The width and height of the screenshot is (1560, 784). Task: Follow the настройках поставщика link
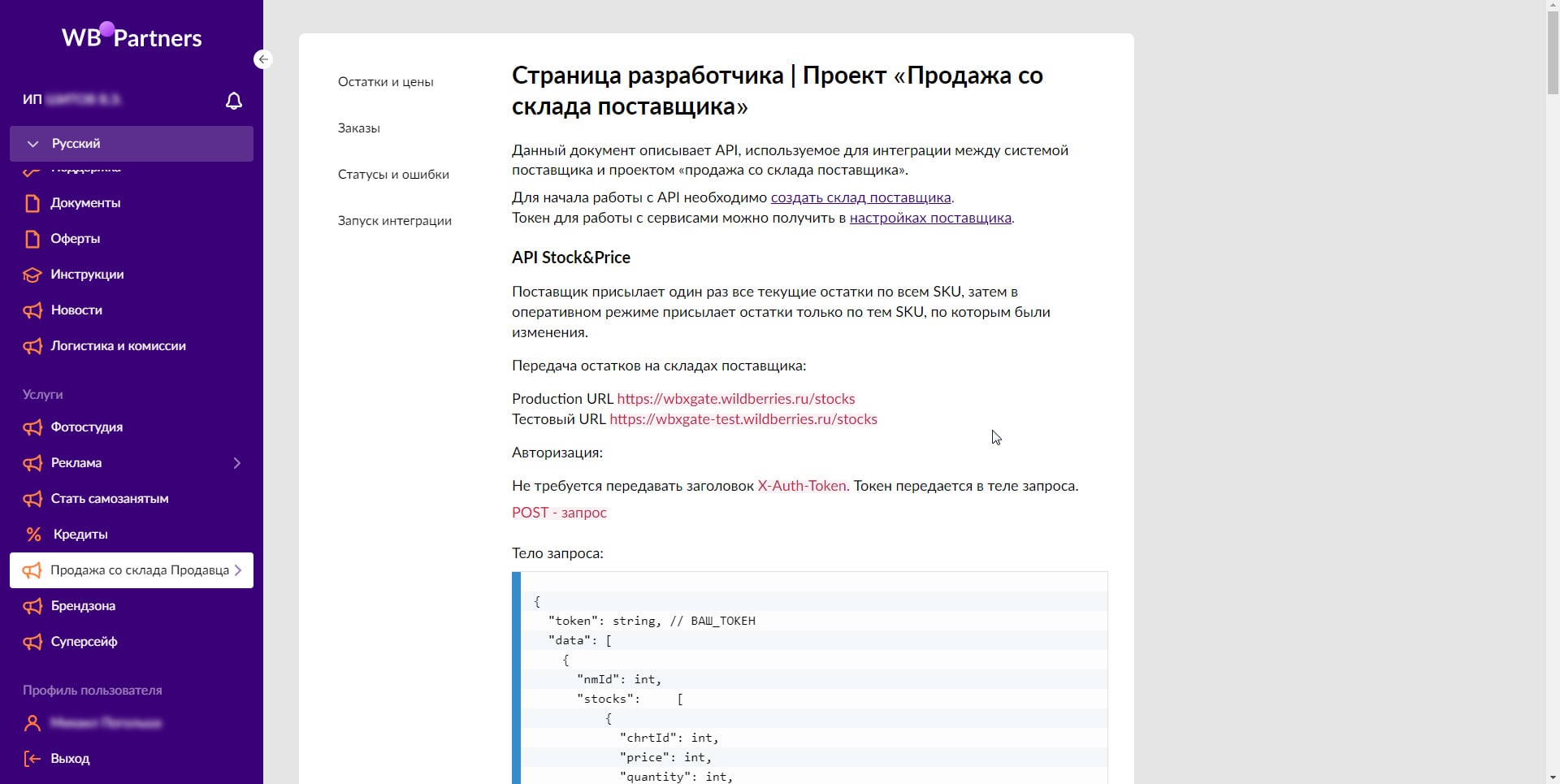pyautogui.click(x=930, y=218)
